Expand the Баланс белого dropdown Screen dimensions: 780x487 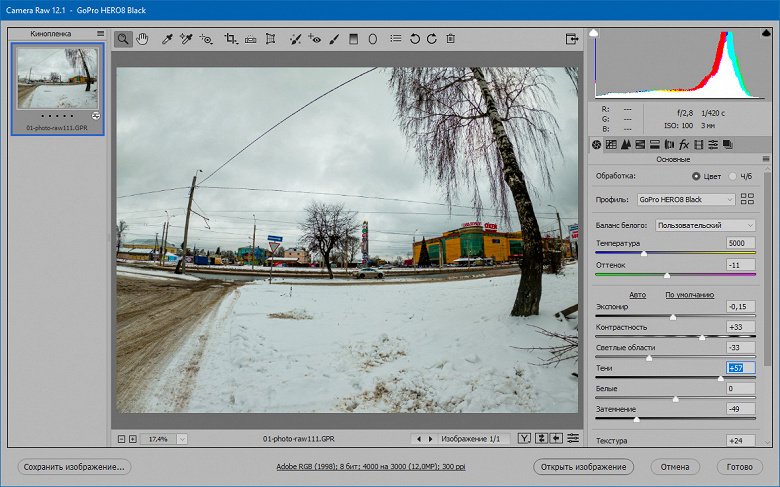(705, 226)
